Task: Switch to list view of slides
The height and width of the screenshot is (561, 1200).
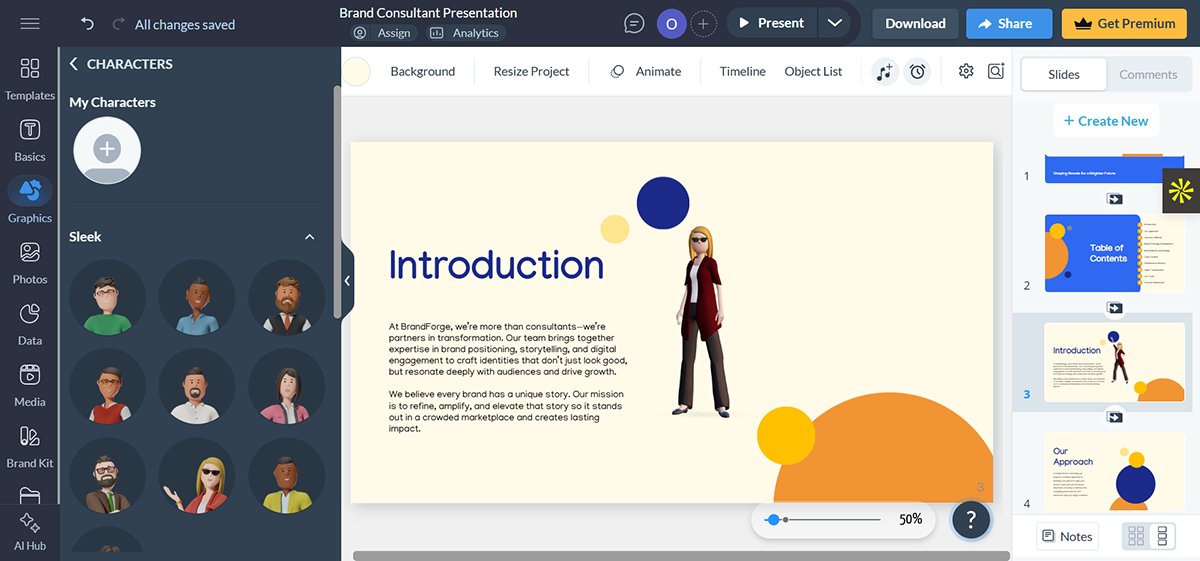Action: click(x=1162, y=536)
